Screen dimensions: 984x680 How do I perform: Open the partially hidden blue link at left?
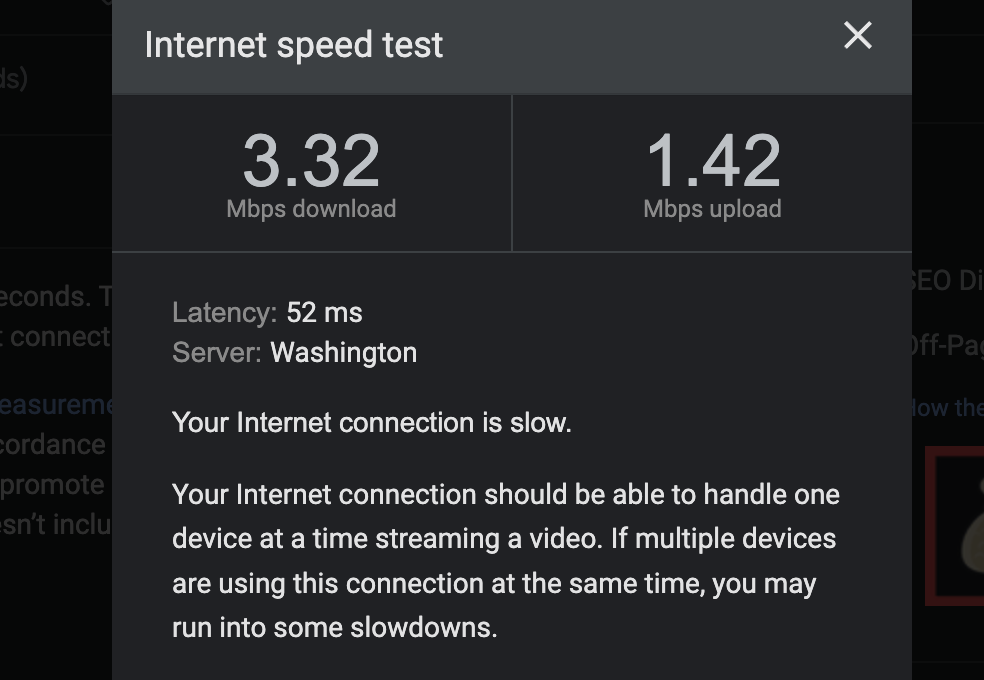click(55, 405)
